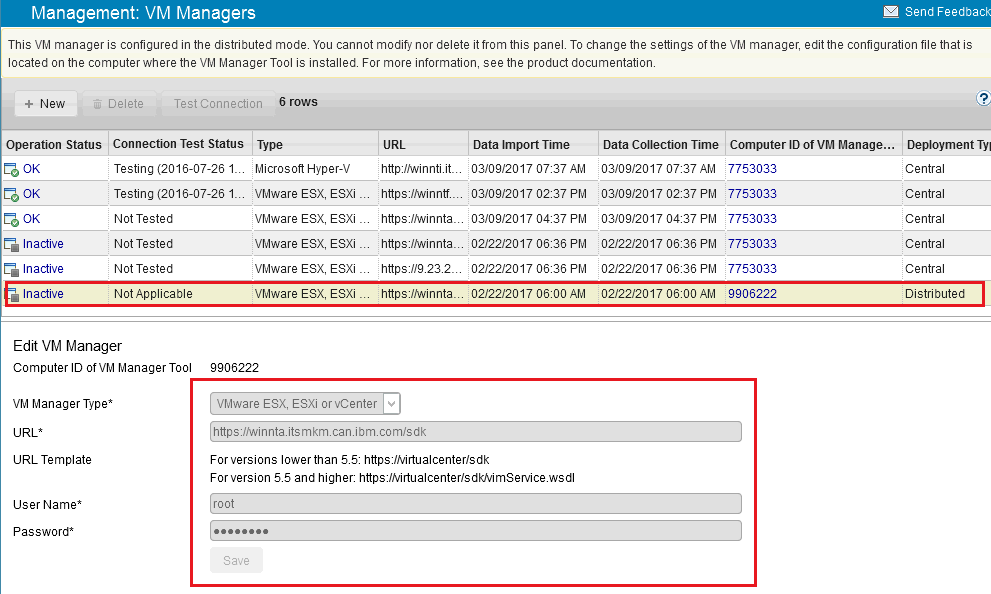Open the help question mark icon
The height and width of the screenshot is (594, 991).
point(983,99)
